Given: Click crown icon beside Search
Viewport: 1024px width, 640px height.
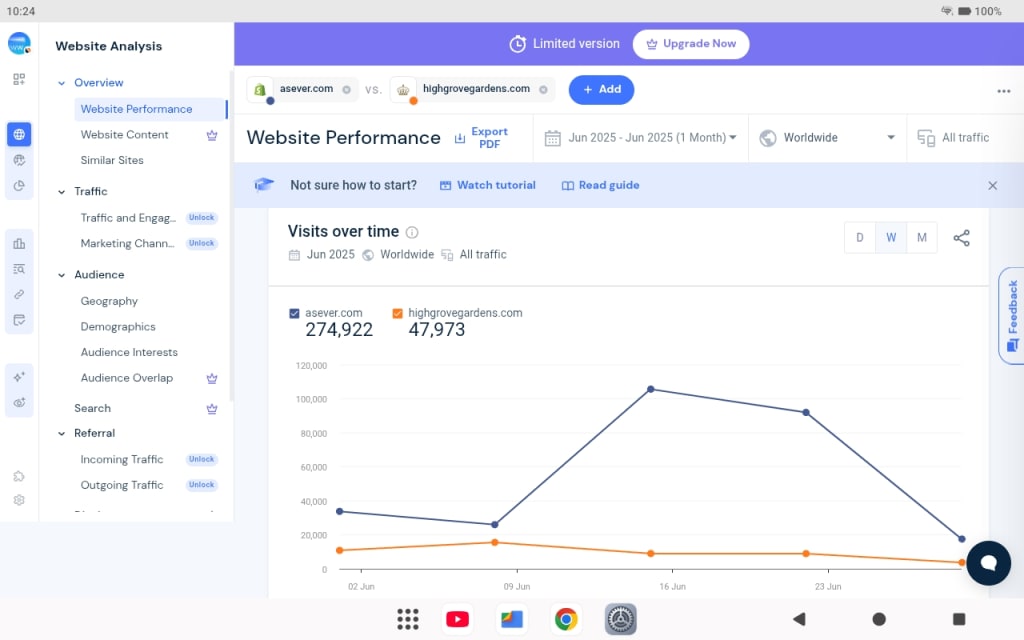Looking at the screenshot, I should 212,409.
